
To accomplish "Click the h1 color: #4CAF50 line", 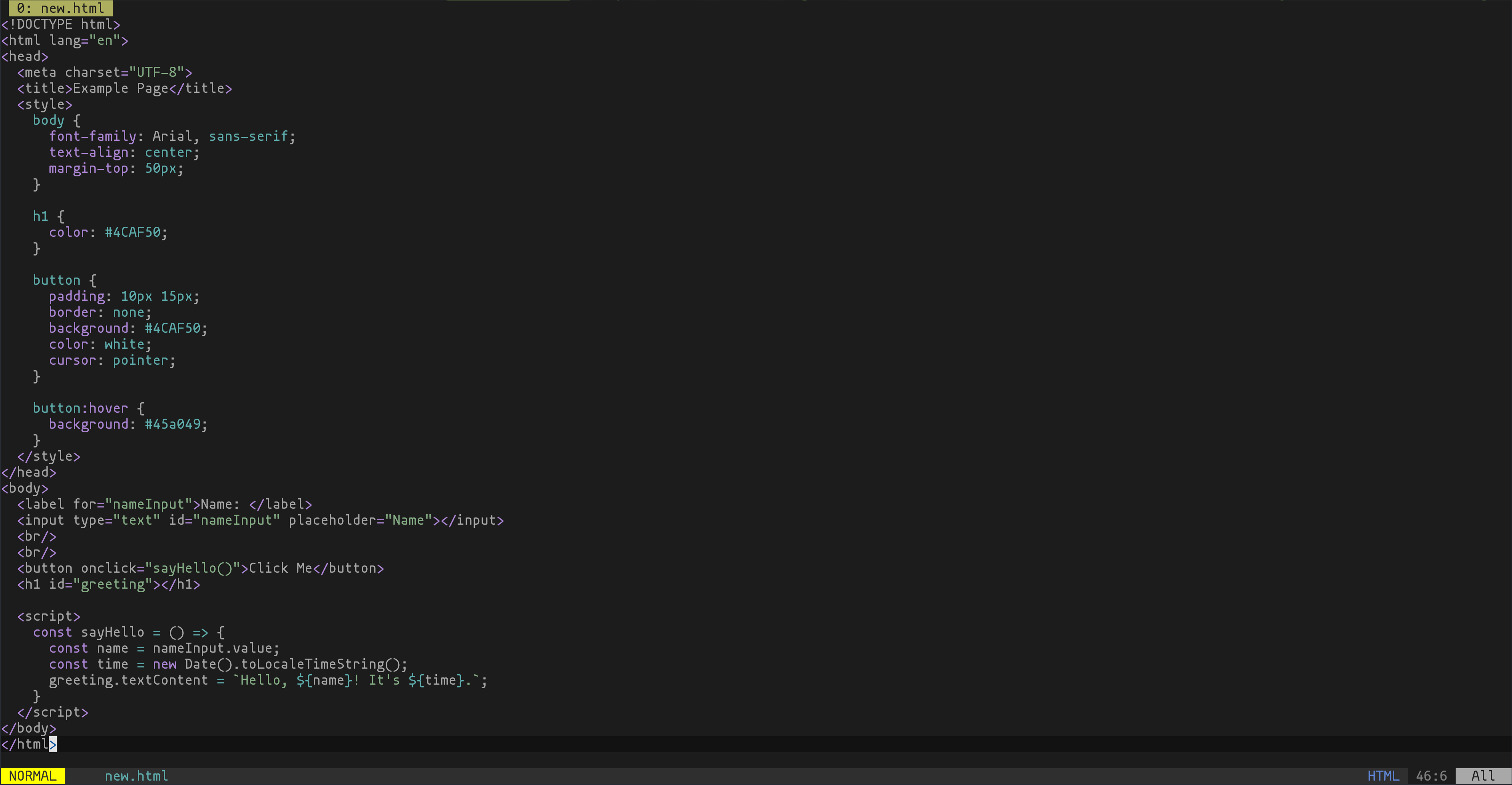I will (x=108, y=232).
